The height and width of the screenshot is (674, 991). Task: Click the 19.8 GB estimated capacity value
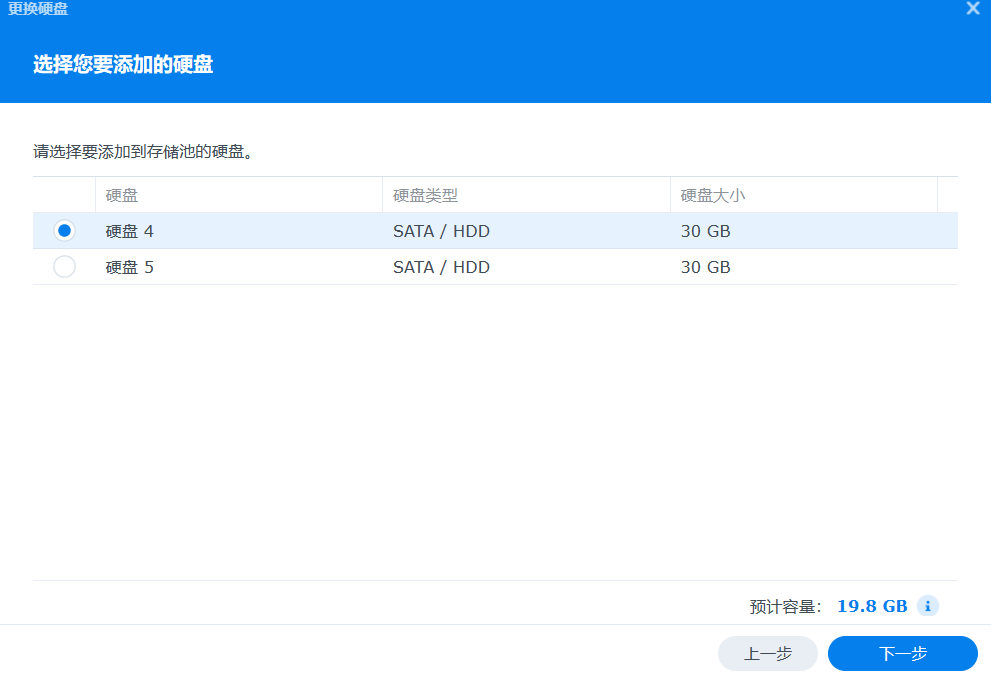coord(872,606)
